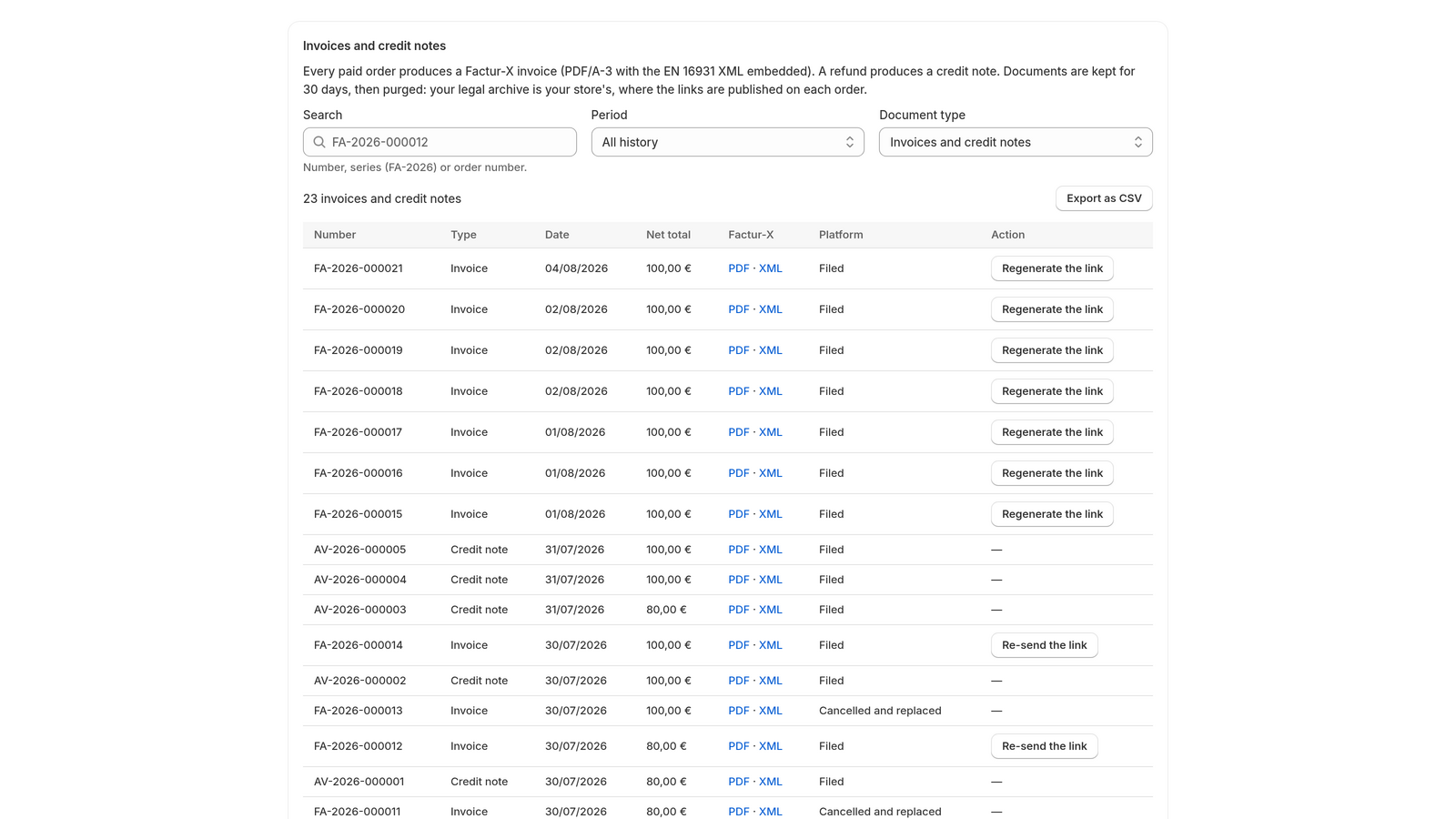Open the PDF of invoice FA-2026-000011
This screenshot has height=819, width=1456.
738,812
